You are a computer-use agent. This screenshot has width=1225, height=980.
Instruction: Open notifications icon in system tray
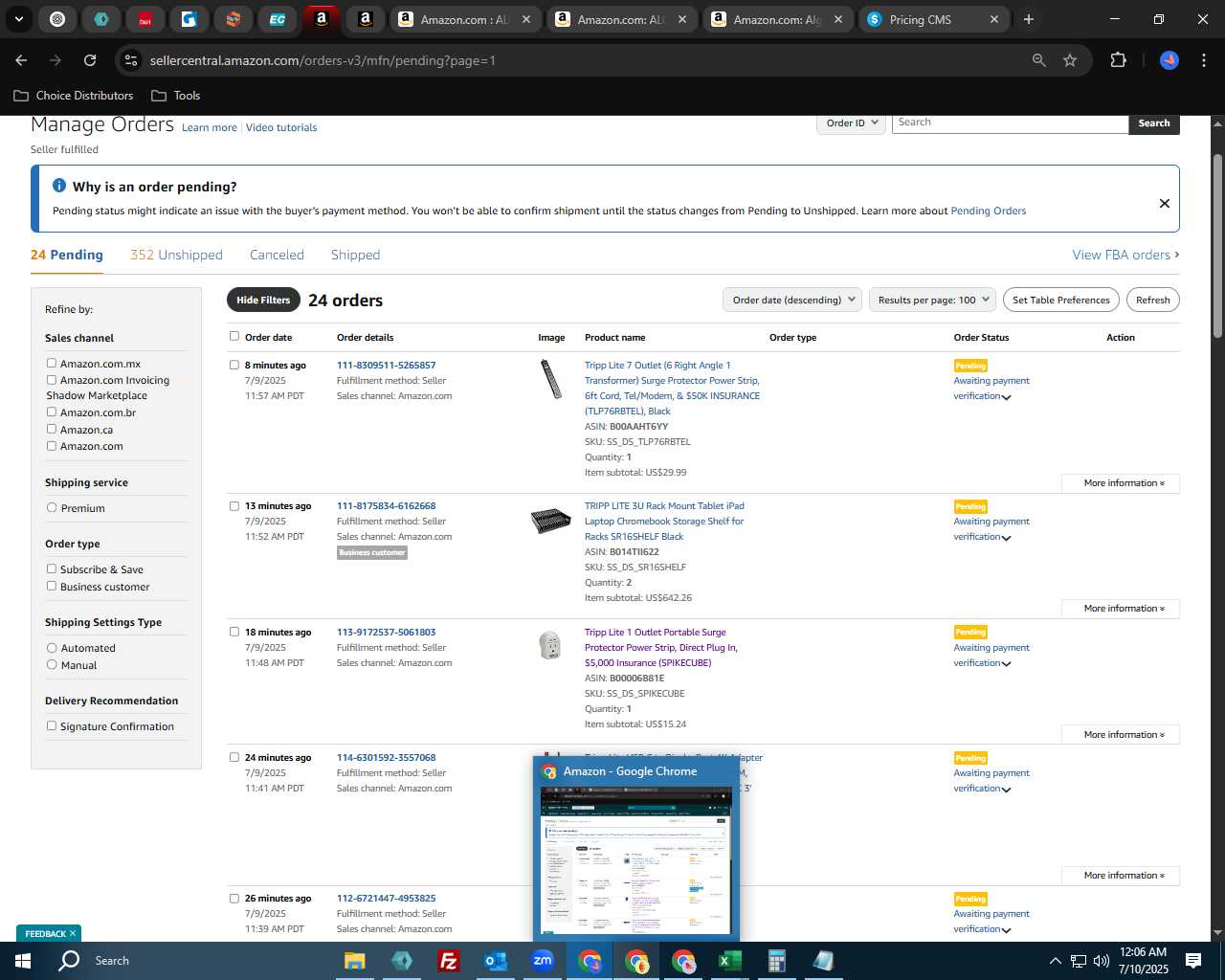(x=1193, y=960)
